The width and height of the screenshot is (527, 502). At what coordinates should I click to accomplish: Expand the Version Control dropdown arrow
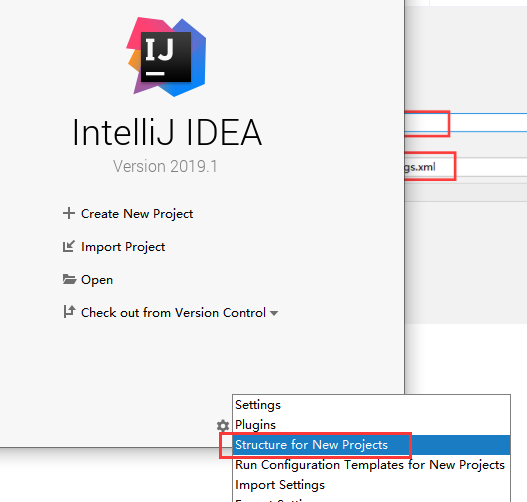274,313
